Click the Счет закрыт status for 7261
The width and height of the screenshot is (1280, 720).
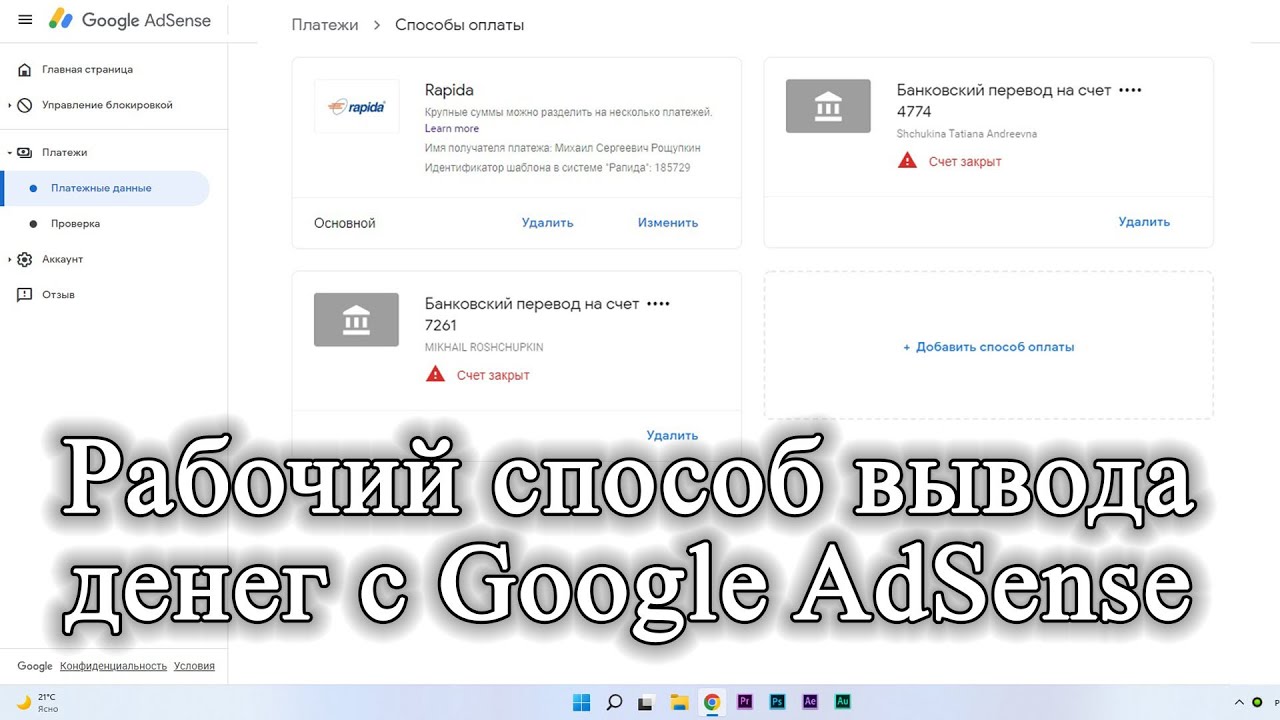pyautogui.click(x=493, y=375)
